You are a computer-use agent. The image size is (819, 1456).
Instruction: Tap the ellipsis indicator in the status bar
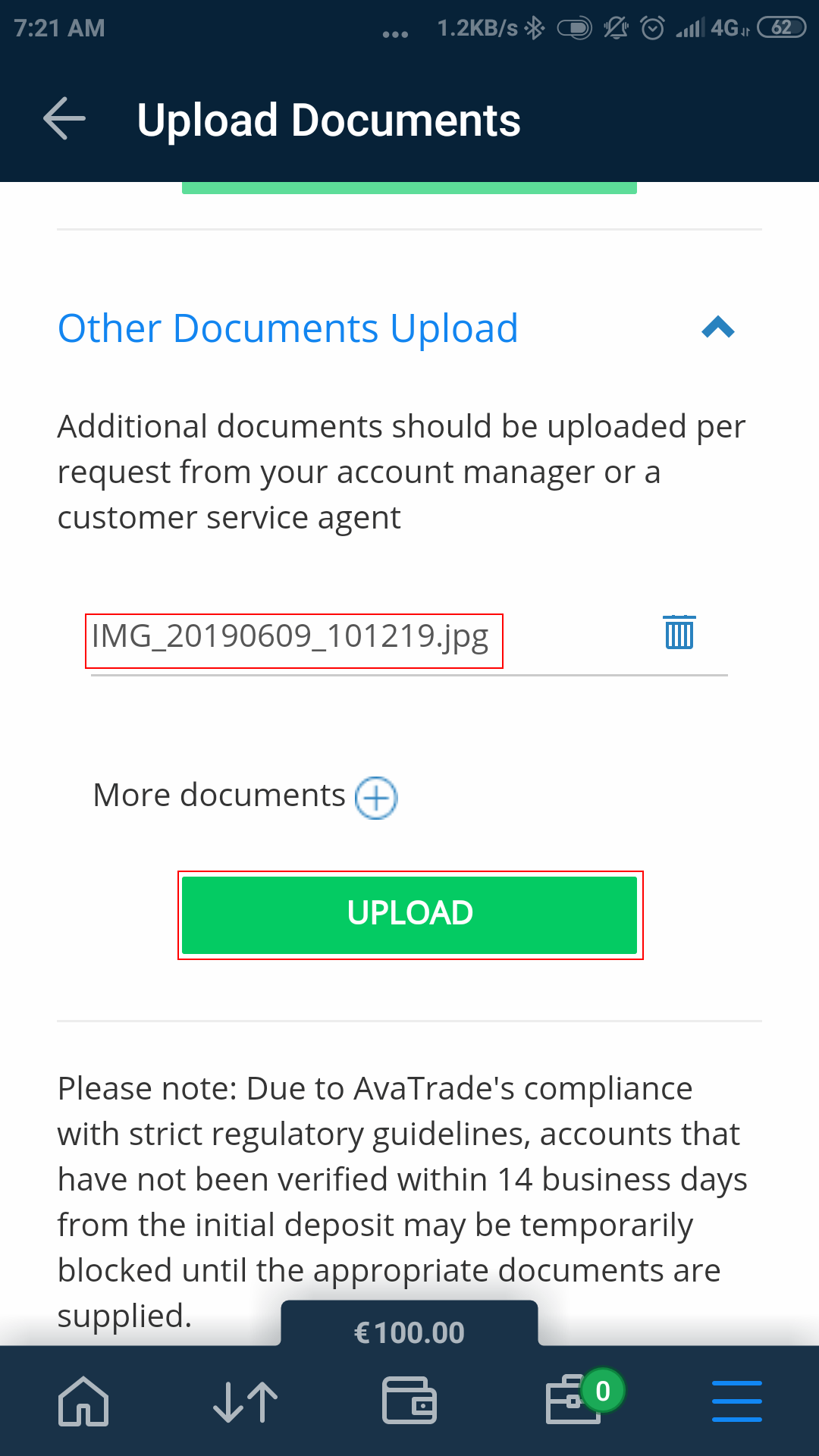pyautogui.click(x=394, y=30)
